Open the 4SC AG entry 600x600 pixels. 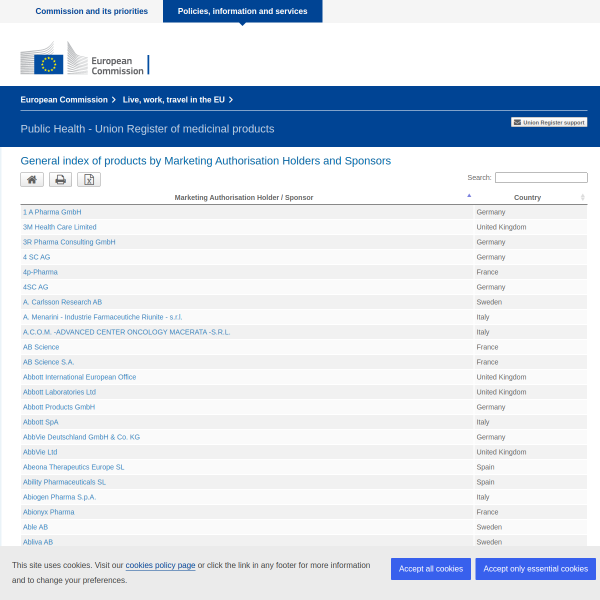pos(36,287)
